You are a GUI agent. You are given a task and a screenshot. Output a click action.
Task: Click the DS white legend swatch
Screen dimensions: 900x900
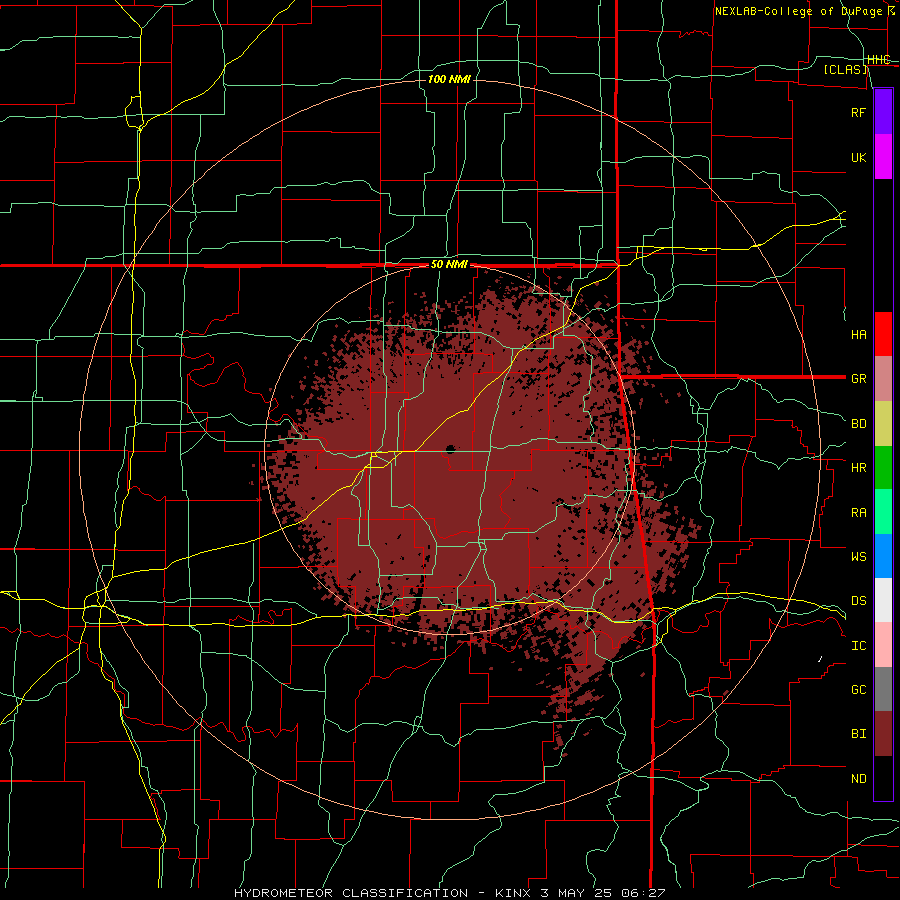click(x=883, y=600)
